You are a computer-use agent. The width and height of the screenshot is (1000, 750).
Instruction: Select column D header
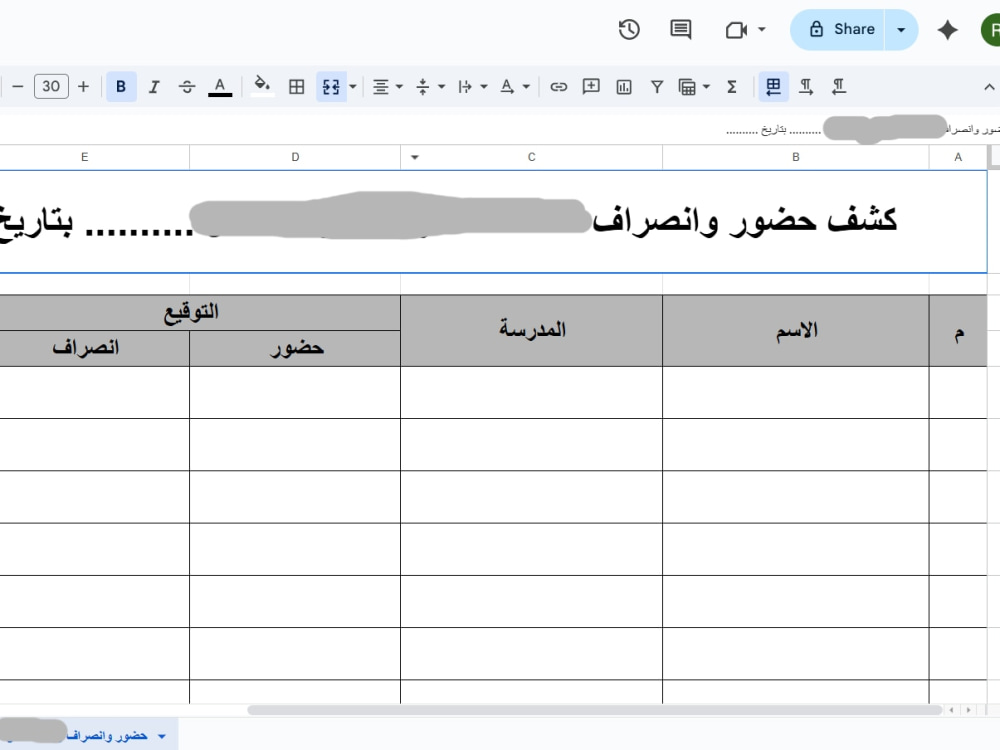click(295, 157)
